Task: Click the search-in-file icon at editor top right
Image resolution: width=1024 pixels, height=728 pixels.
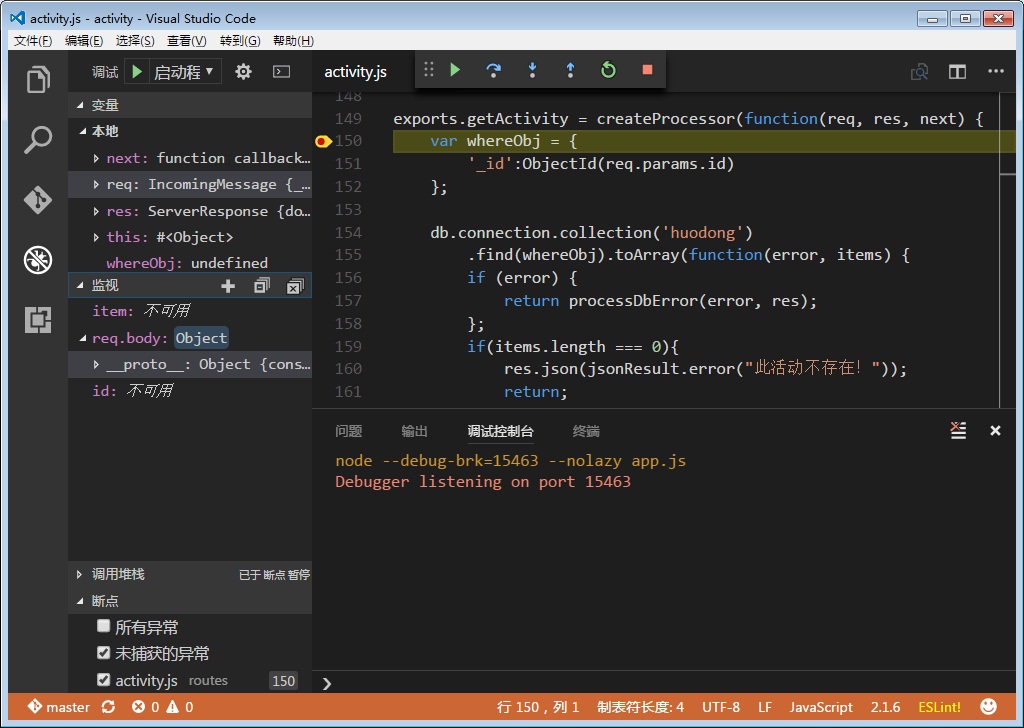Action: (919, 72)
